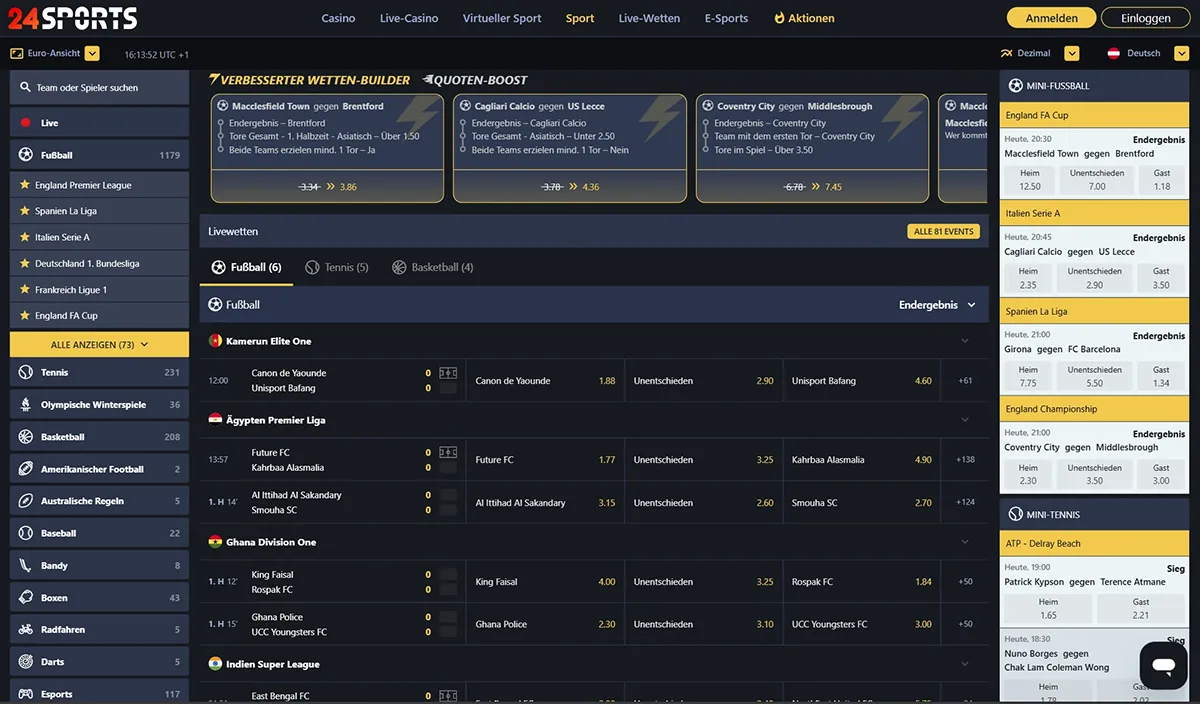
Task: Select the Boxen glove icon
Action: tap(26, 598)
